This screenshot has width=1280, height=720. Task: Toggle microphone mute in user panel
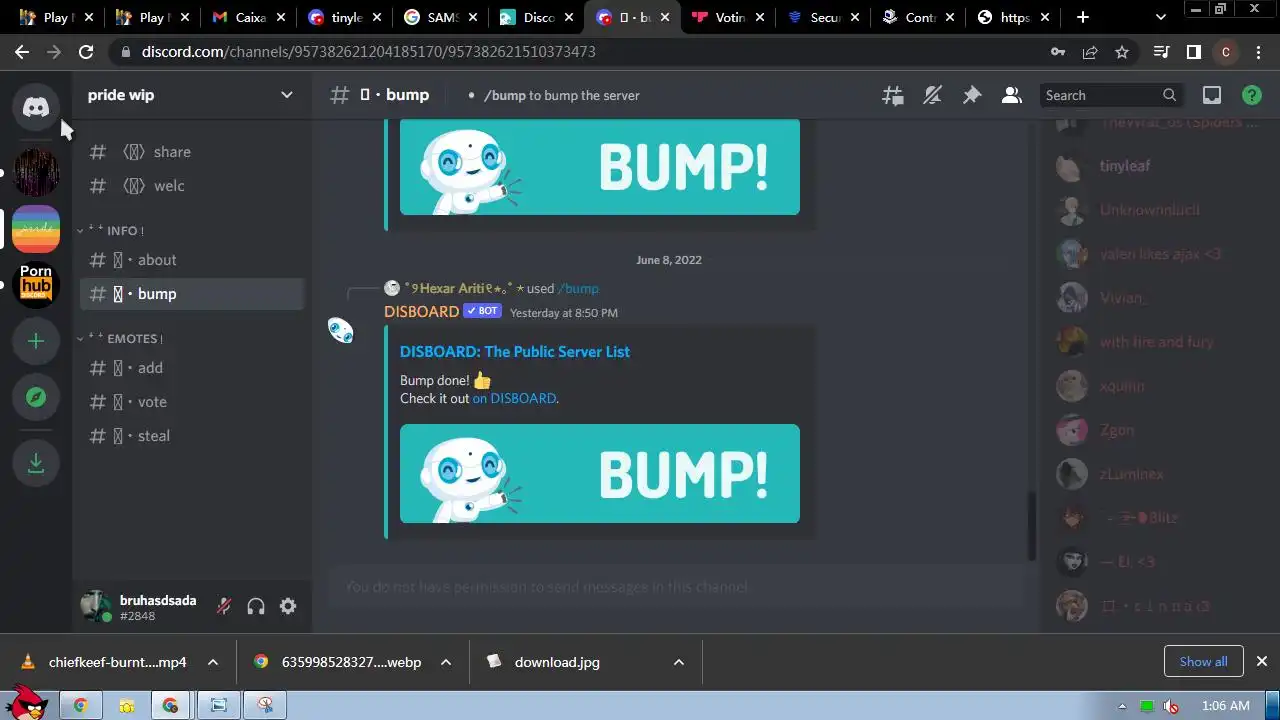(224, 606)
